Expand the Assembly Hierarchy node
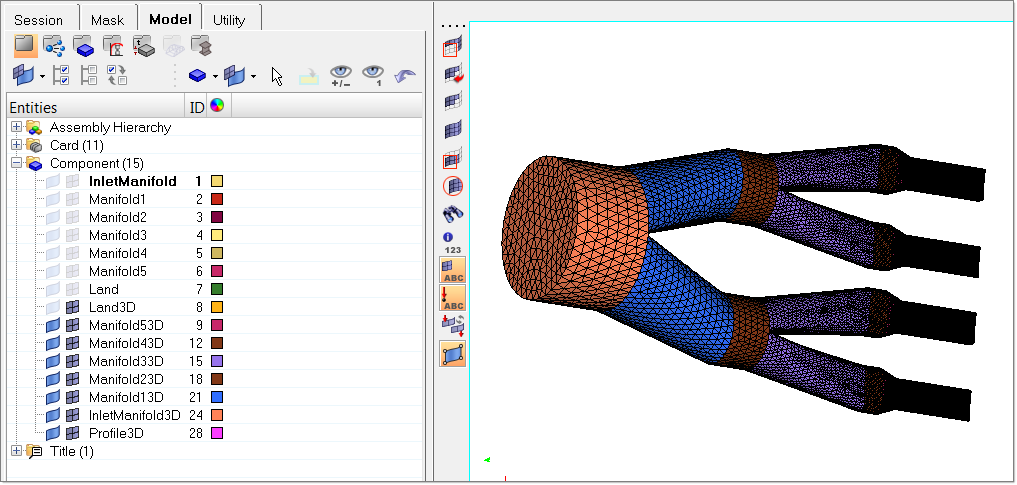This screenshot has width=1017, height=485. point(16,127)
